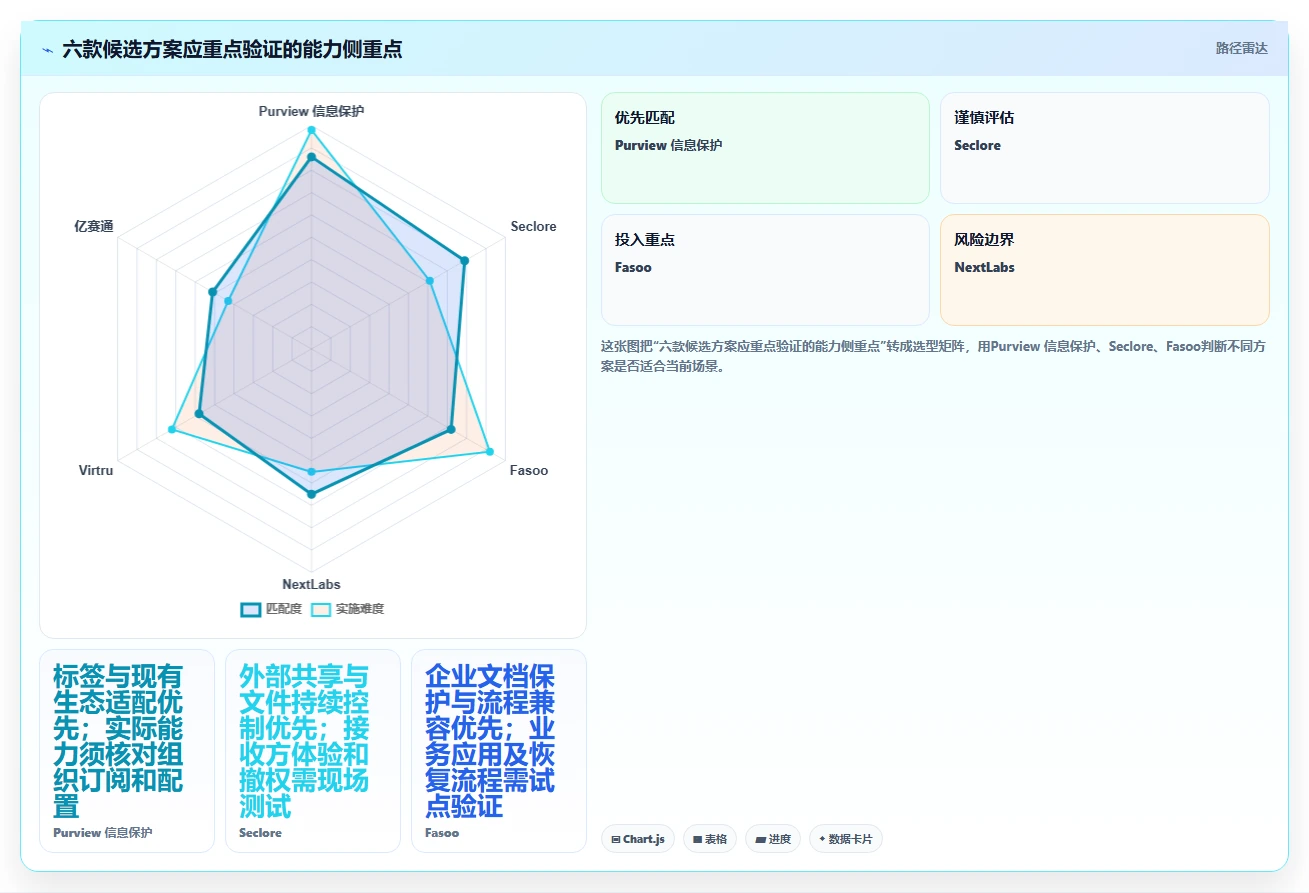Click Purview 信息保护 caption under first stat card

(x=103, y=832)
